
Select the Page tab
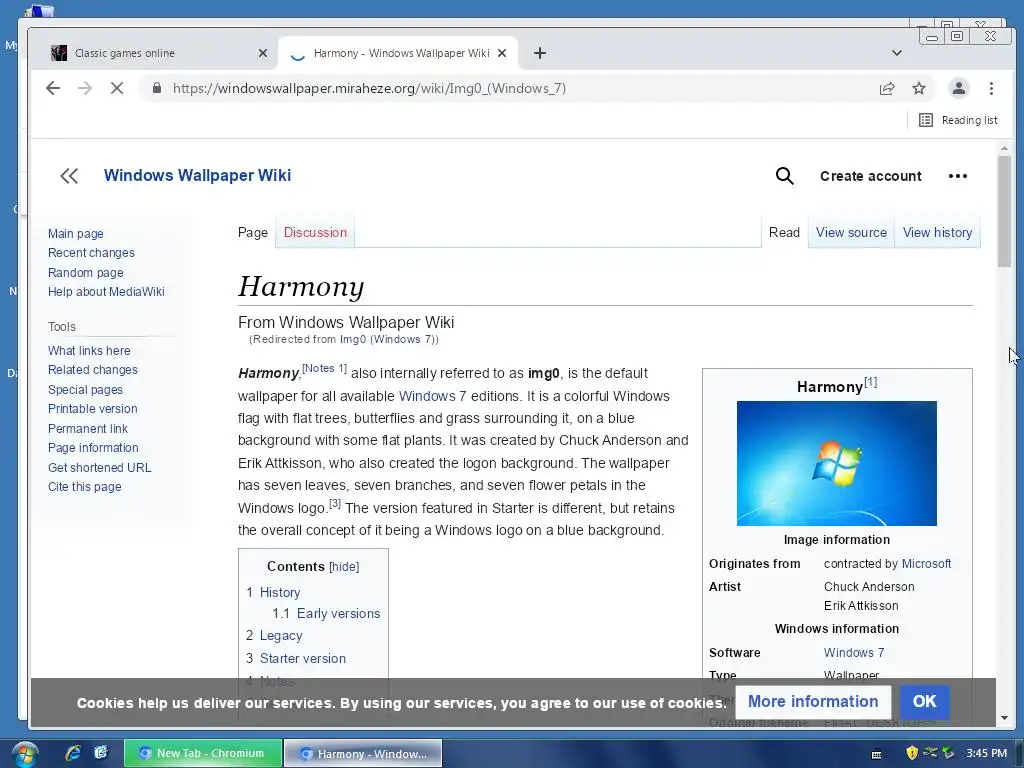click(253, 232)
